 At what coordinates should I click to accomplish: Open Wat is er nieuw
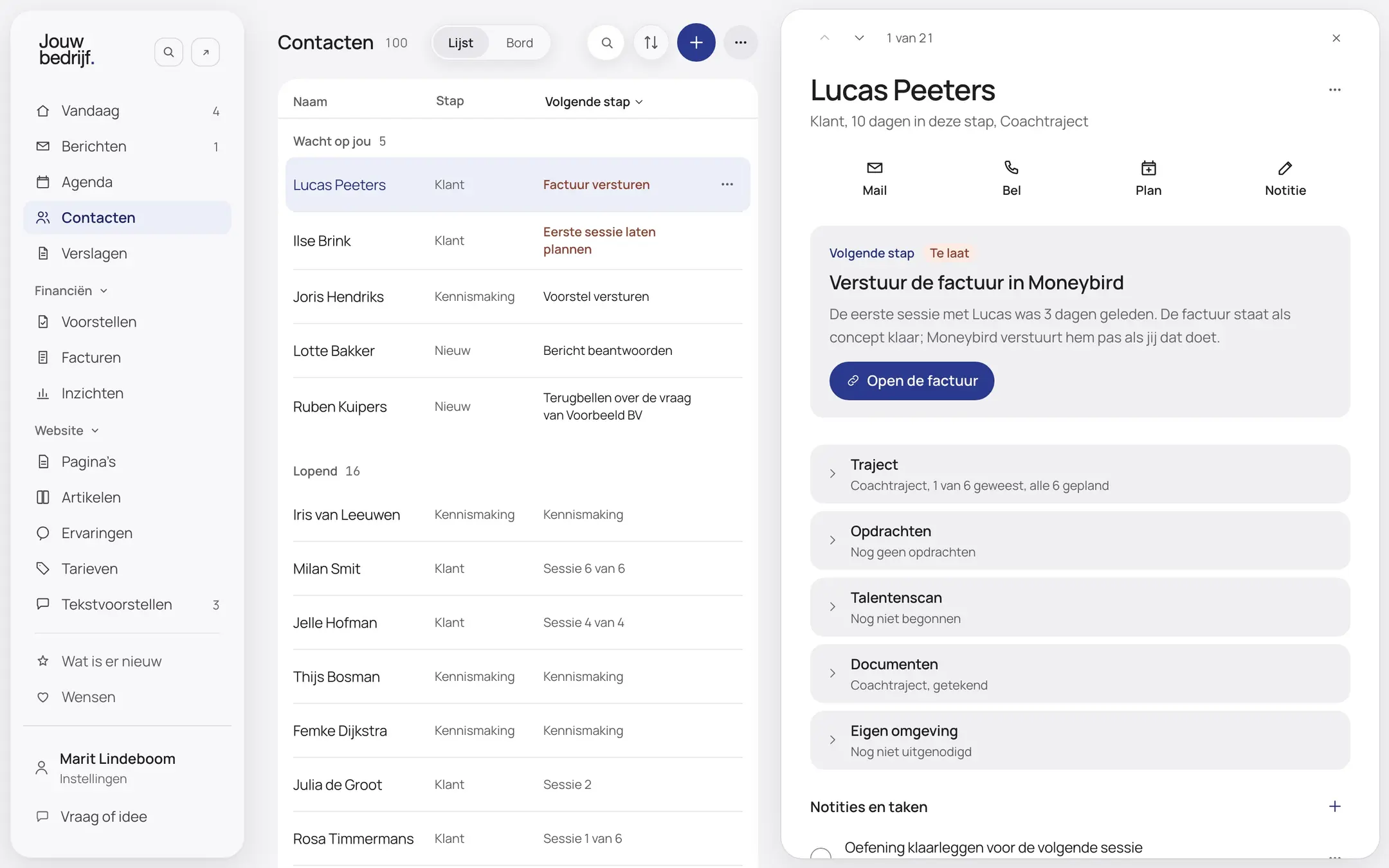tap(127, 661)
